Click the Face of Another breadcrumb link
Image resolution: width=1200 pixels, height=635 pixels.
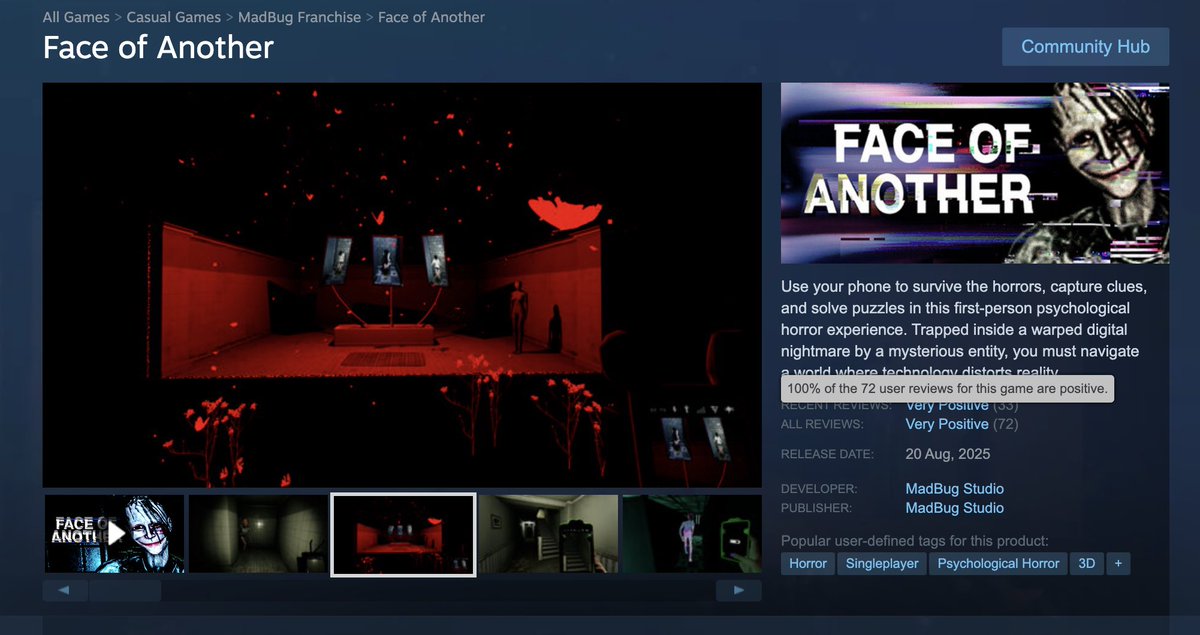point(431,18)
